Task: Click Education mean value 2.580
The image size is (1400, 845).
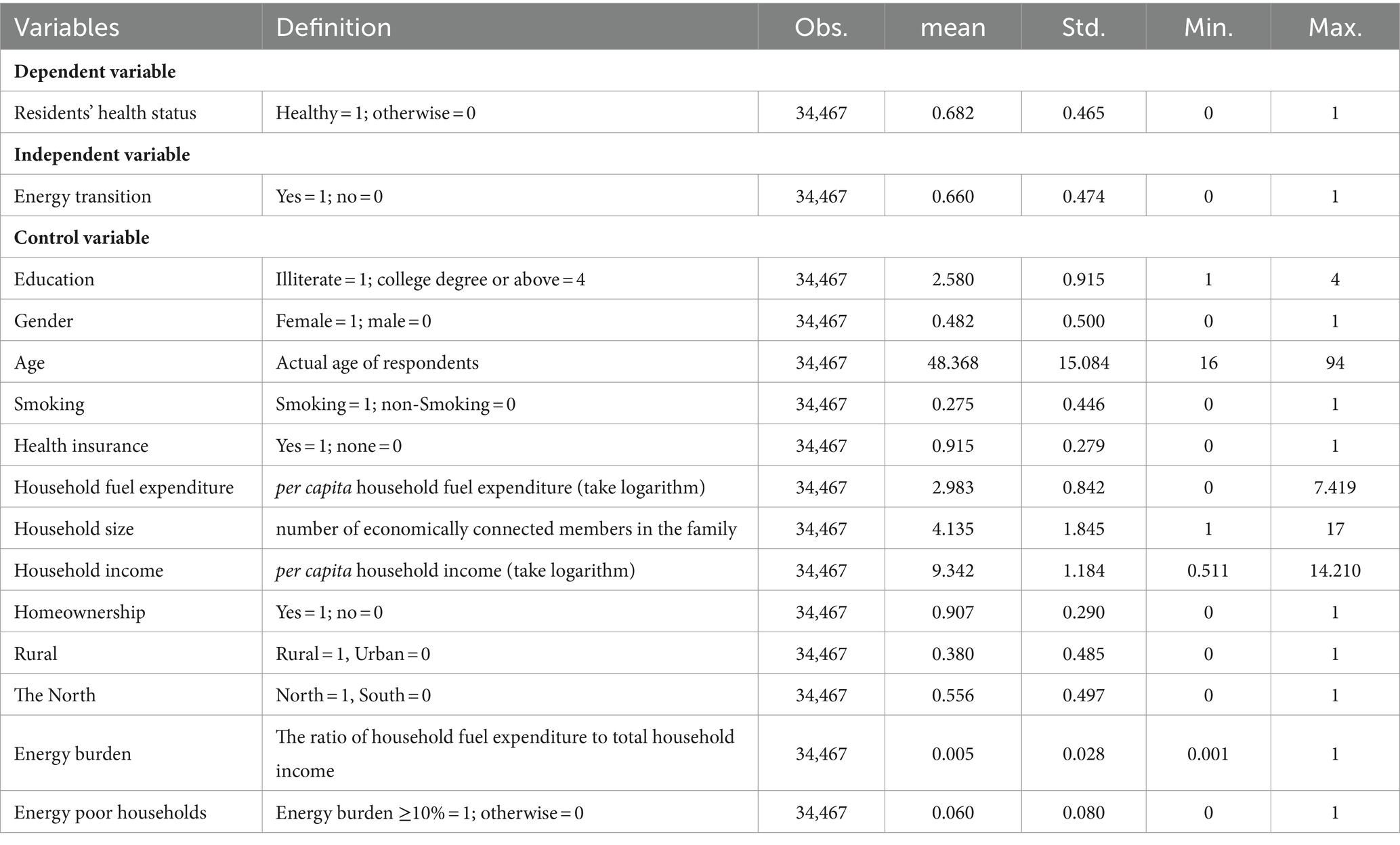Action: coord(952,279)
